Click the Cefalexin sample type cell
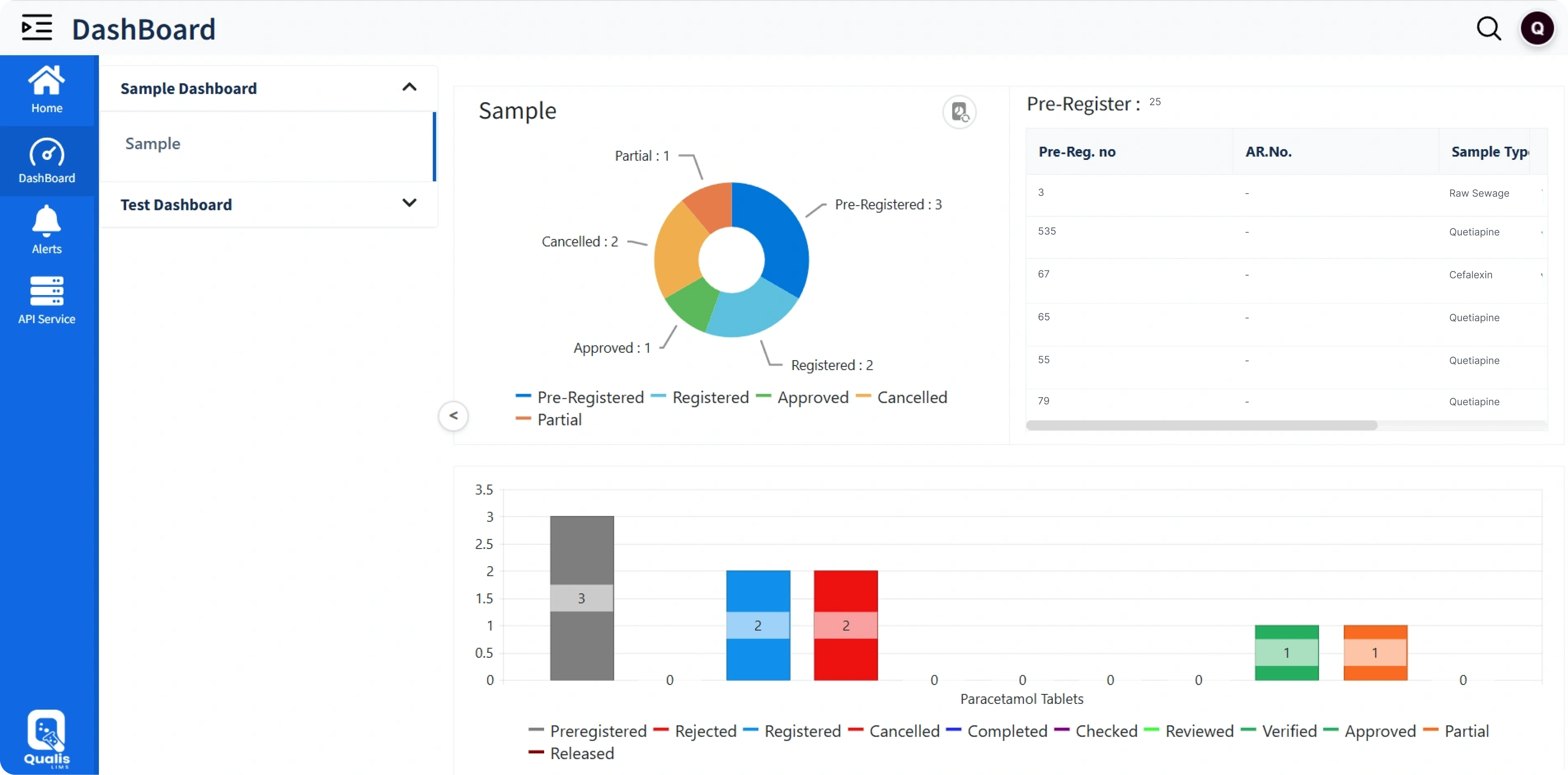The image size is (1568, 775). pyautogui.click(x=1470, y=275)
